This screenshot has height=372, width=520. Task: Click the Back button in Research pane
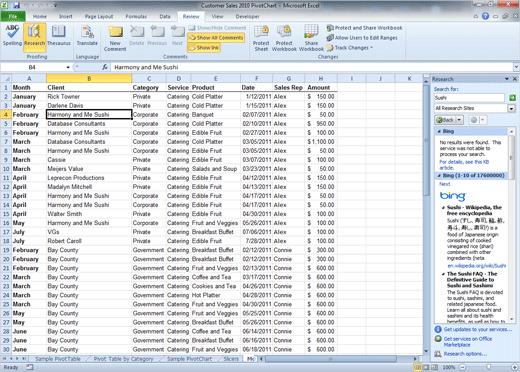pyautogui.click(x=445, y=120)
